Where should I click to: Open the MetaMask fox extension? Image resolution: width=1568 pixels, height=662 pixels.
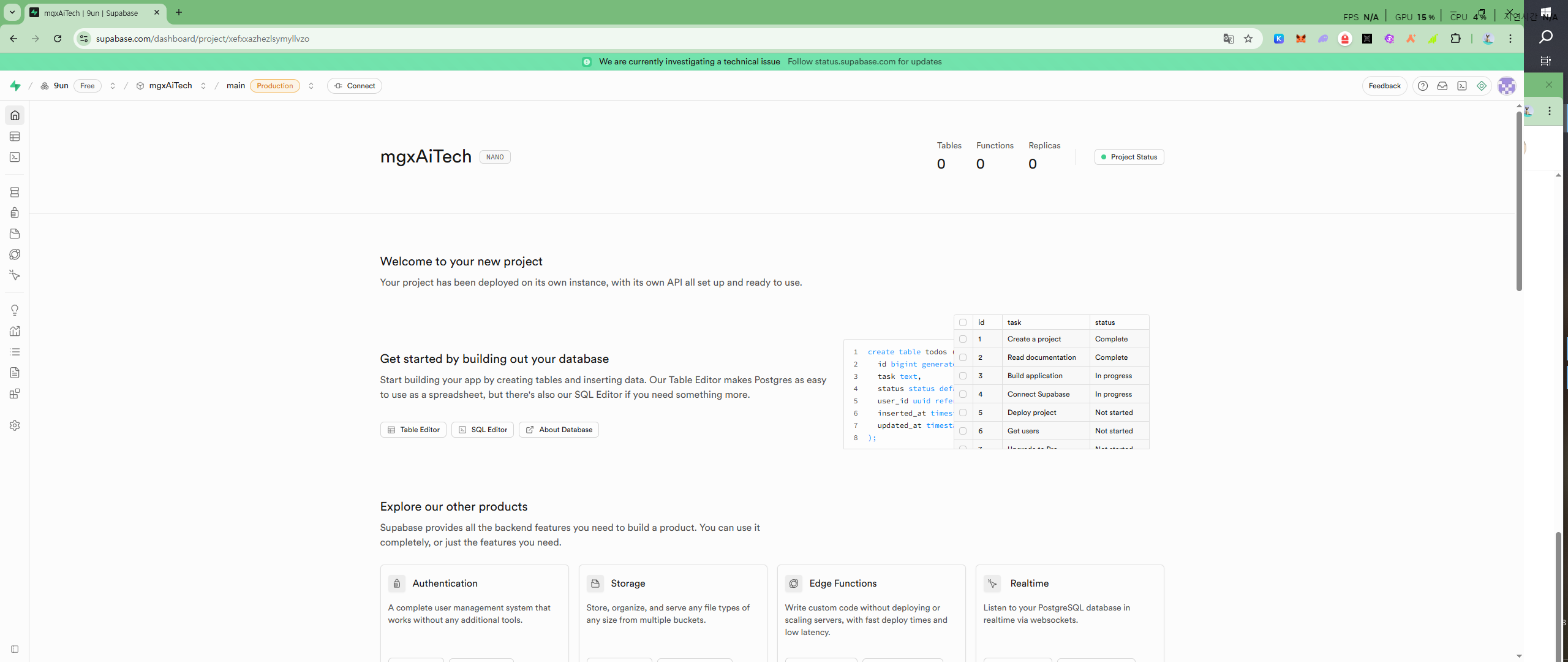point(1301,39)
